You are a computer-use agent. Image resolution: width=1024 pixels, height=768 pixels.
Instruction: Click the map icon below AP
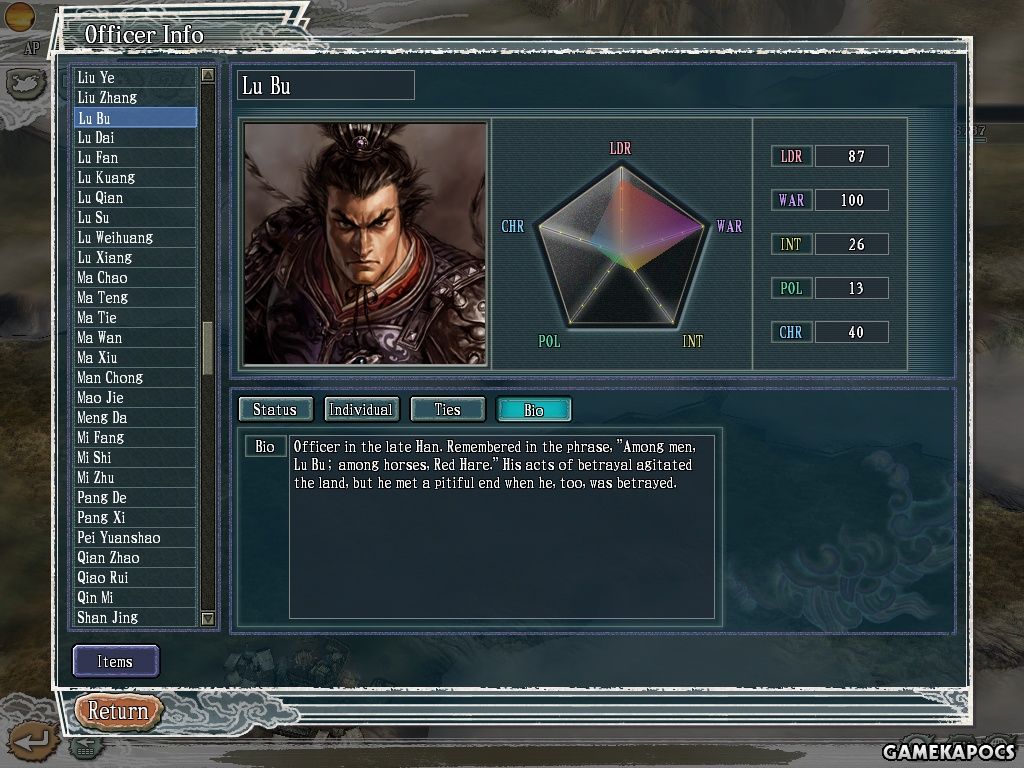tap(26, 84)
